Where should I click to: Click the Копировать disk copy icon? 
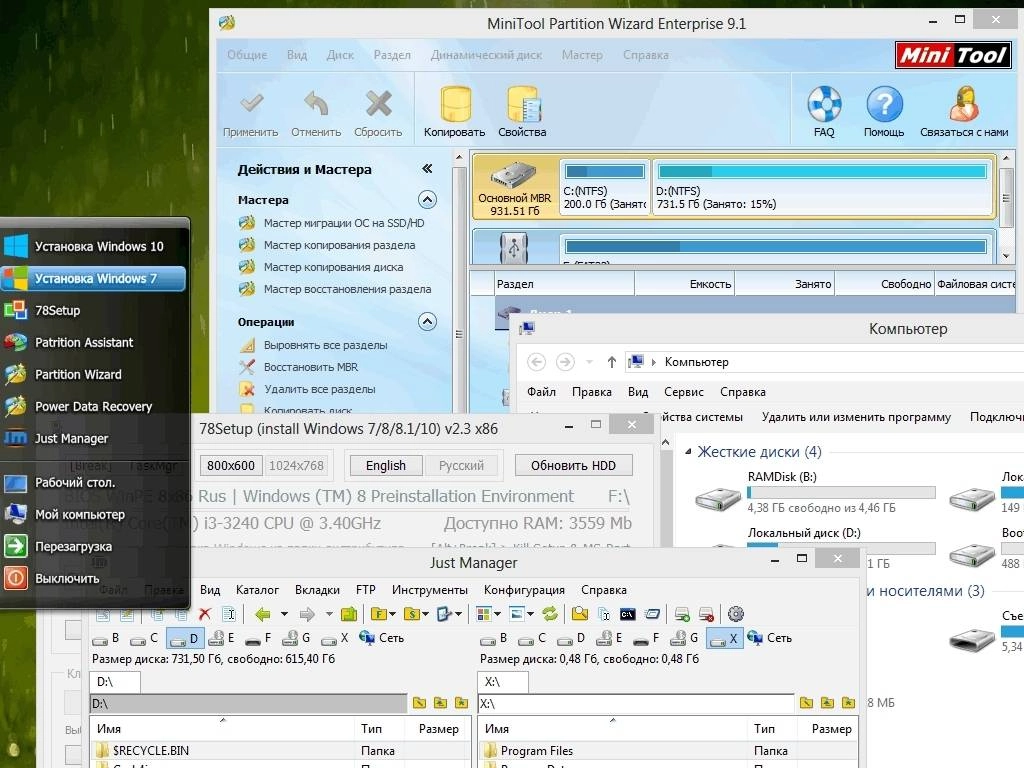455,103
